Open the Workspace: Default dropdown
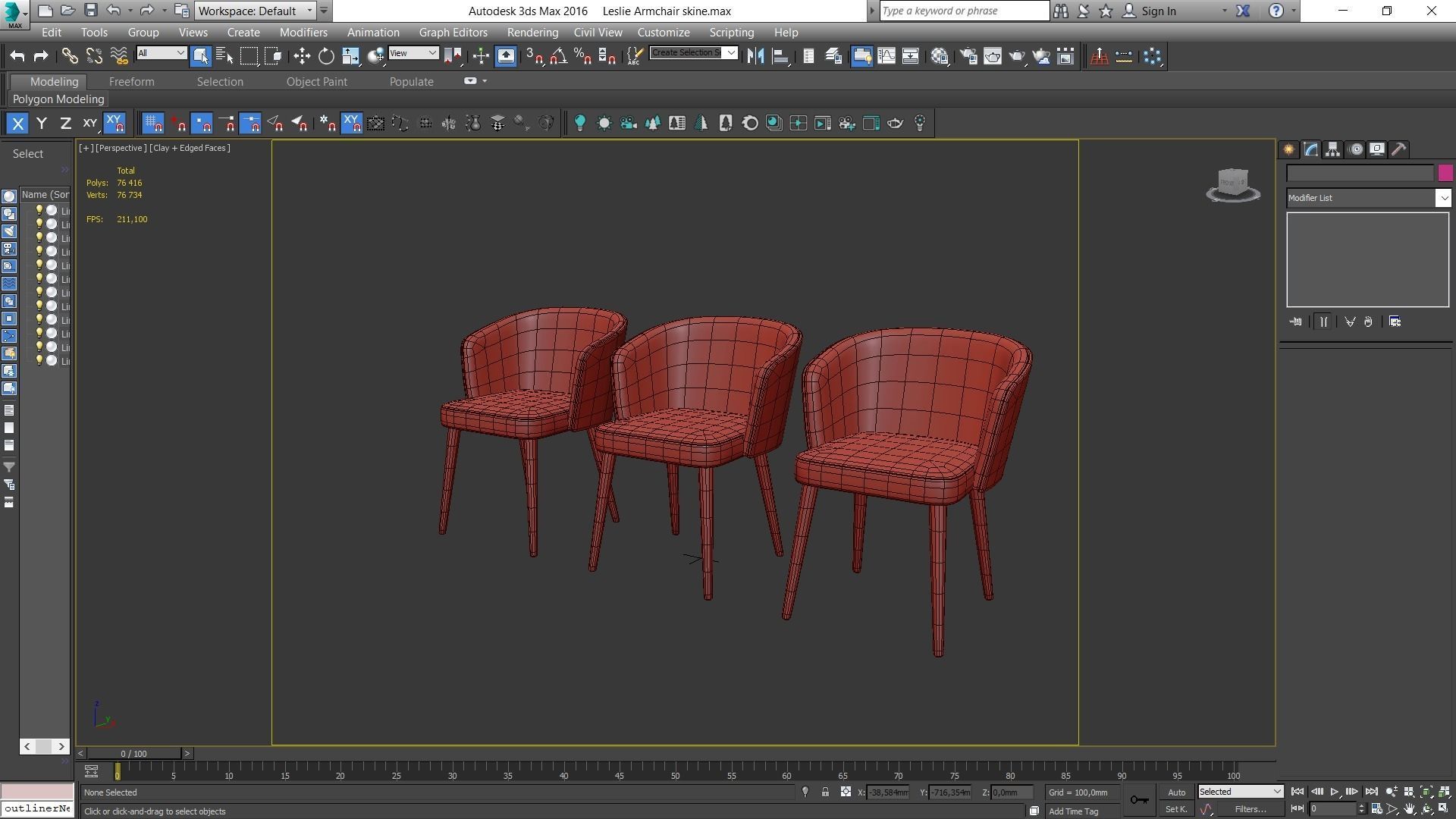Viewport: 1456px width, 819px height. (256, 11)
